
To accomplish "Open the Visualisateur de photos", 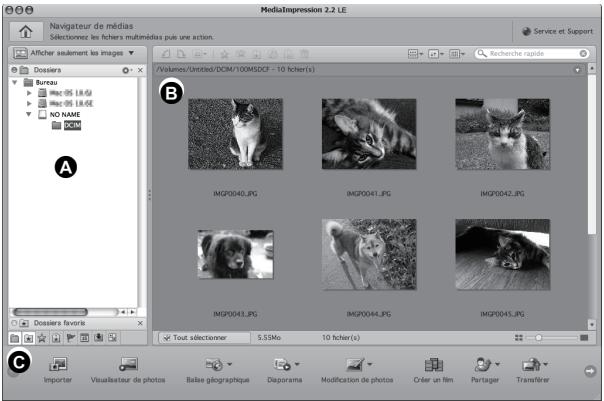I will (x=128, y=370).
